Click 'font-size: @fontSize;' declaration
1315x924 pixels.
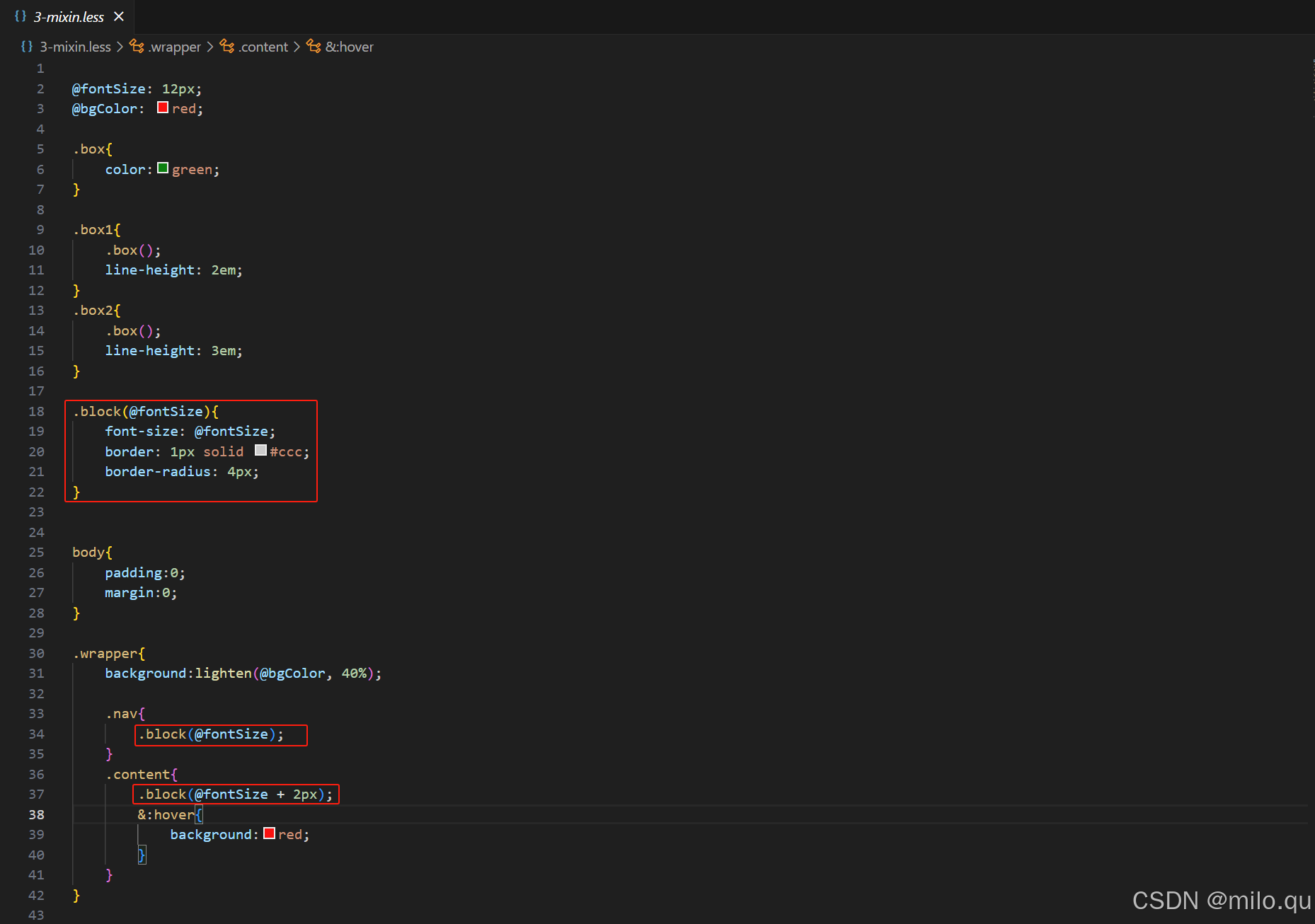(x=190, y=432)
